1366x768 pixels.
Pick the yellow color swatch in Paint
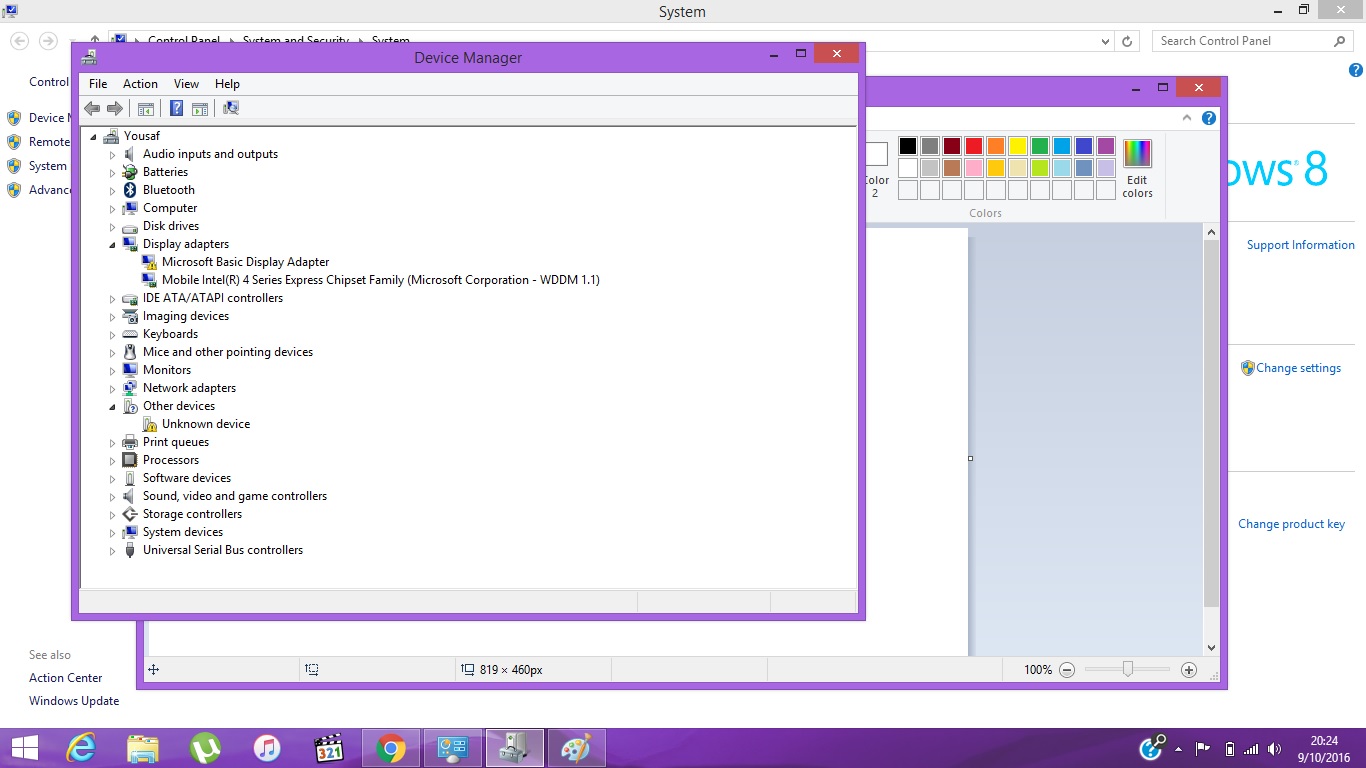[1018, 146]
